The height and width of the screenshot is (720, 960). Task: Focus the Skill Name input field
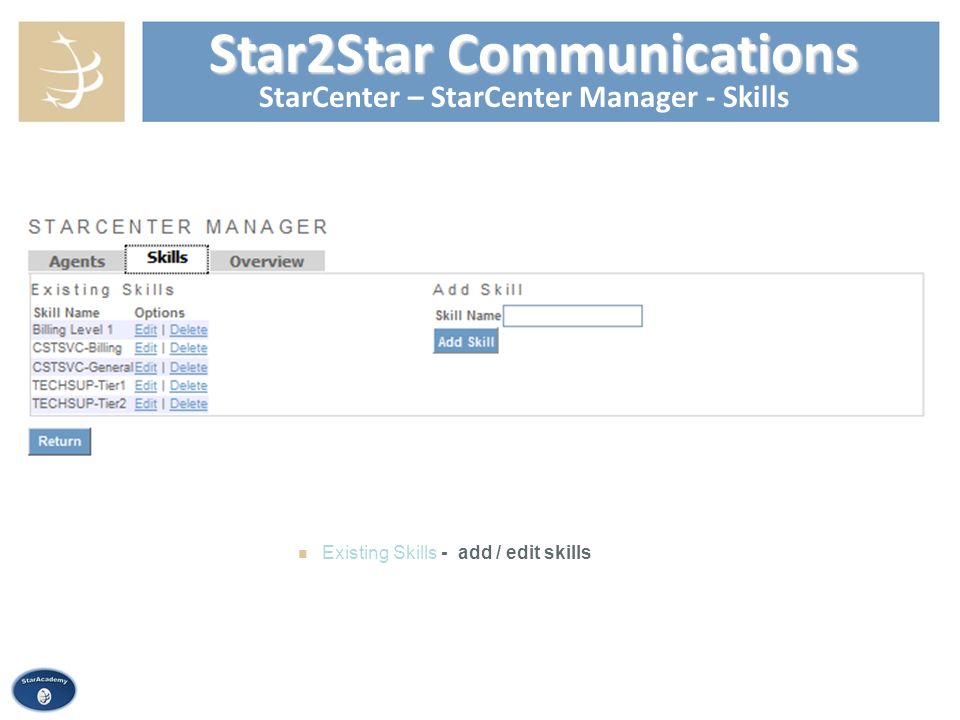tap(572, 316)
